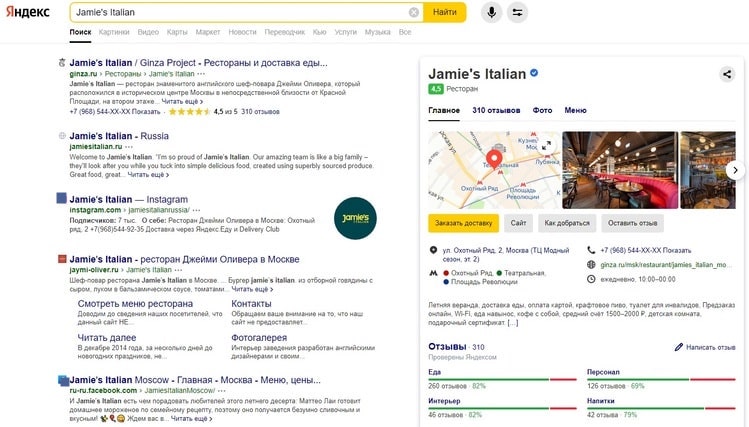Viewport: 749px width, 427px height.
Task: Click the 'Оставить отзыв' button
Action: [x=632, y=223]
